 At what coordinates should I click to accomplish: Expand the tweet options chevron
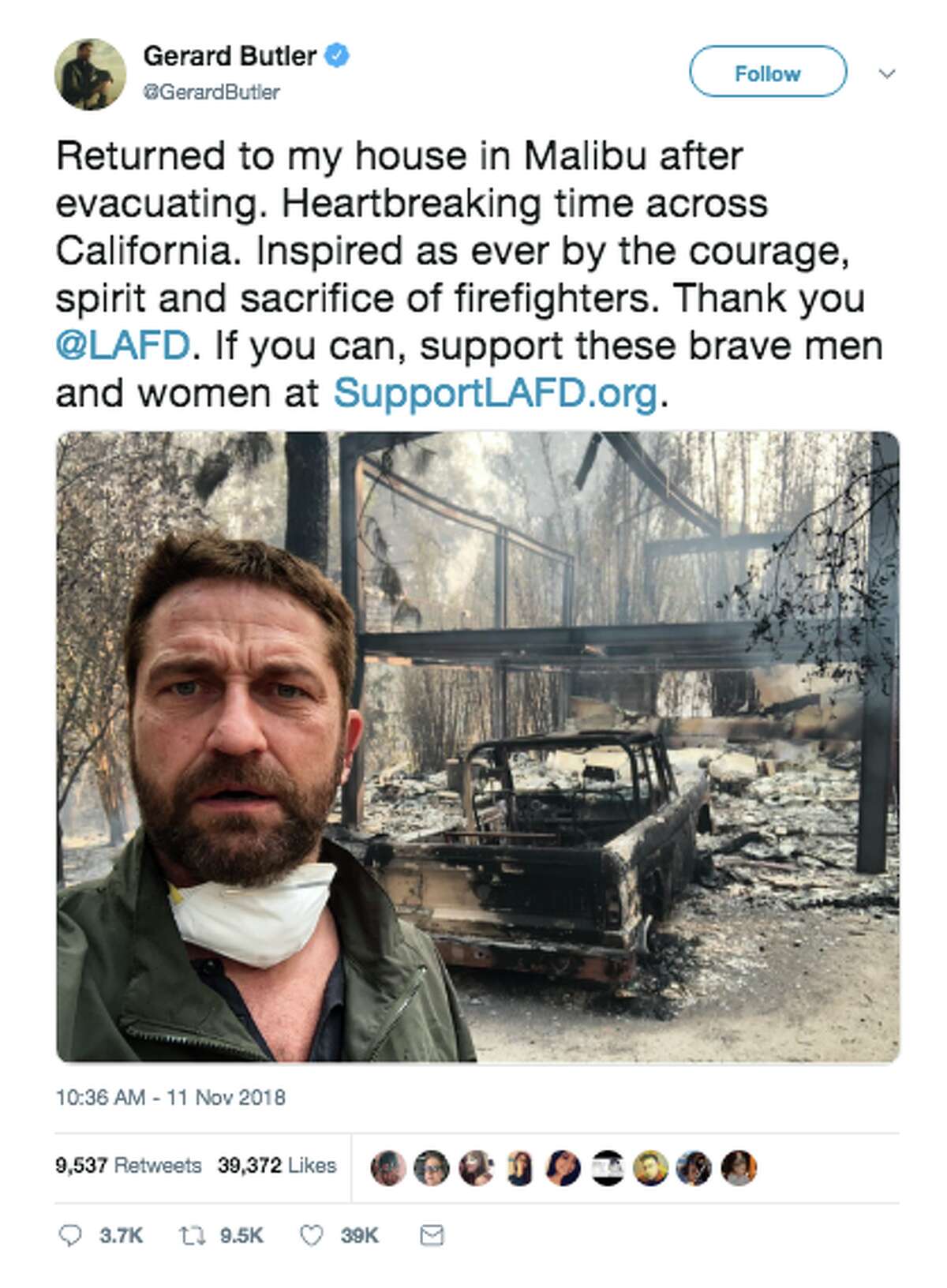click(887, 73)
